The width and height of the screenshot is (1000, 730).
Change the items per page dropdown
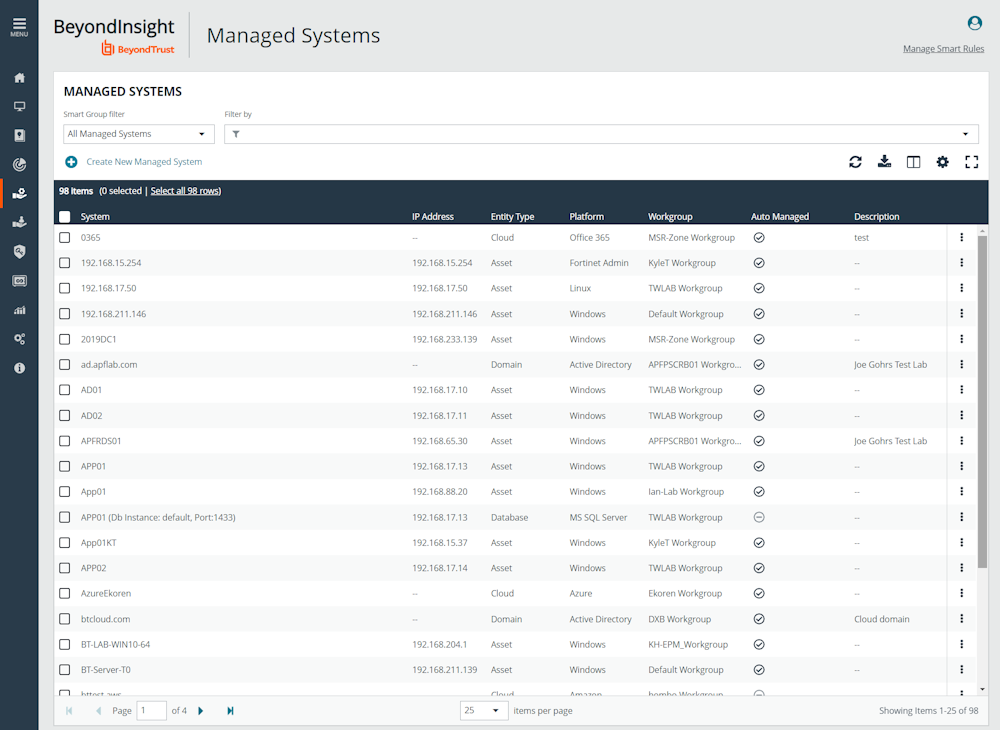pyautogui.click(x=484, y=711)
